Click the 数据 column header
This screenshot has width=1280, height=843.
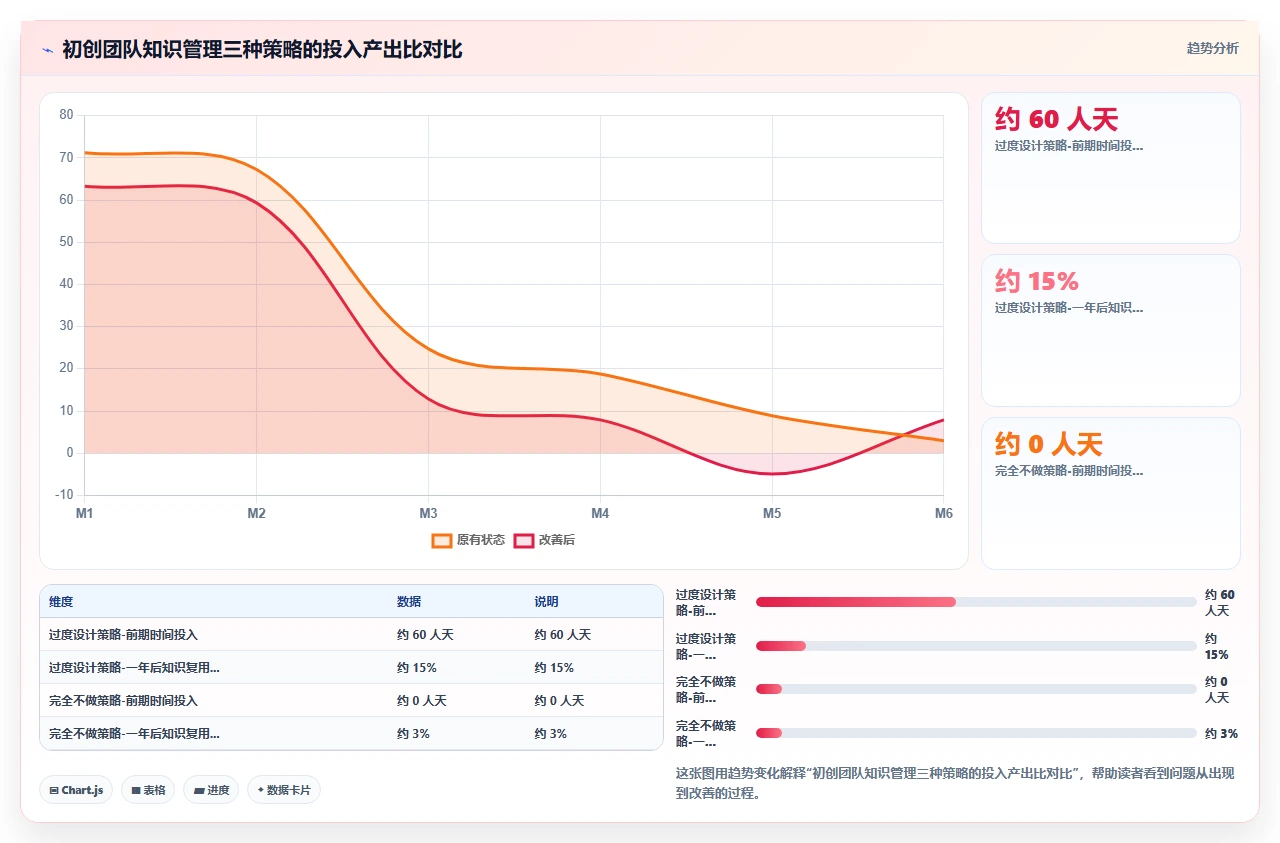(x=409, y=602)
